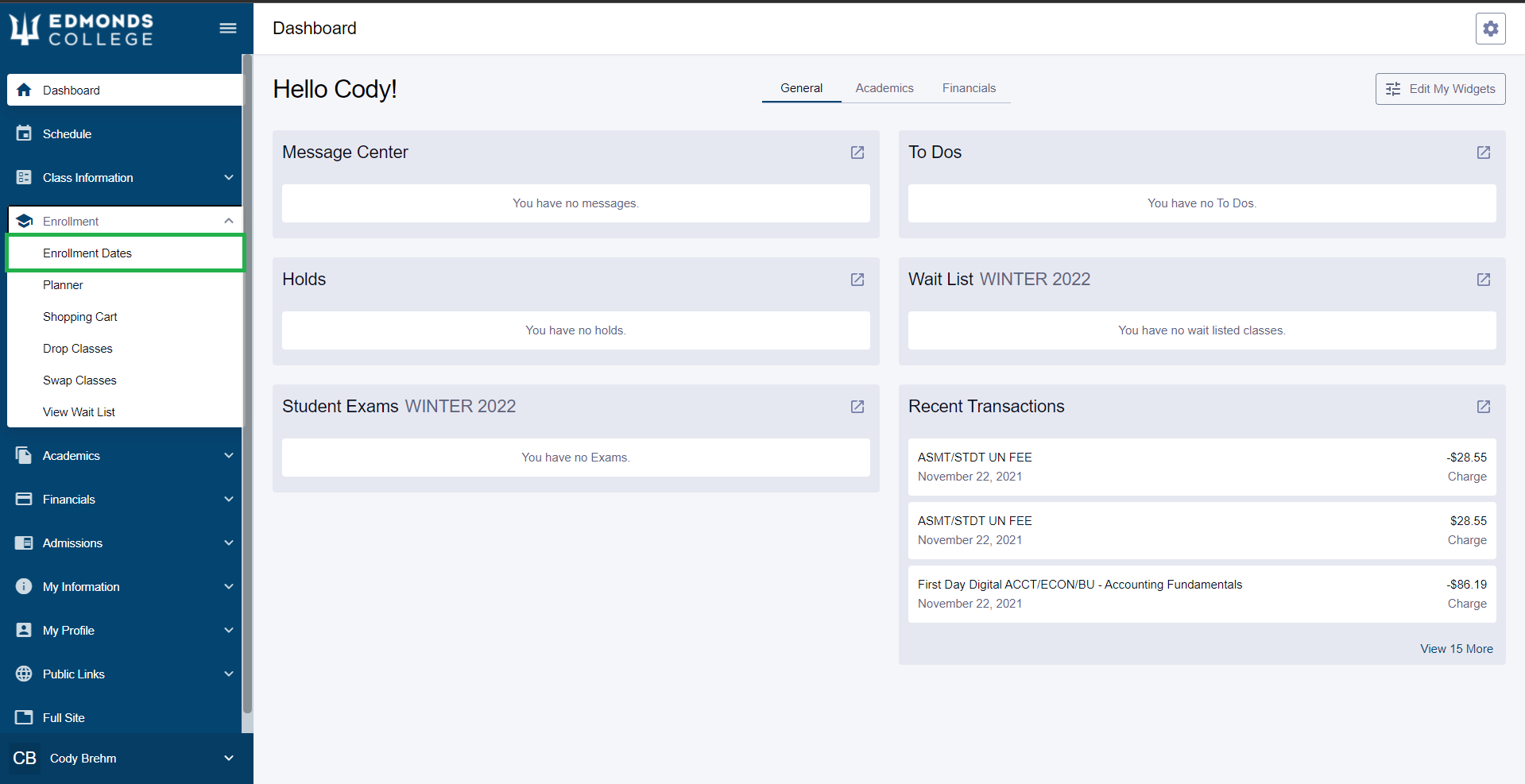Click the Full Site window icon
This screenshot has width=1525, height=784.
[24, 717]
